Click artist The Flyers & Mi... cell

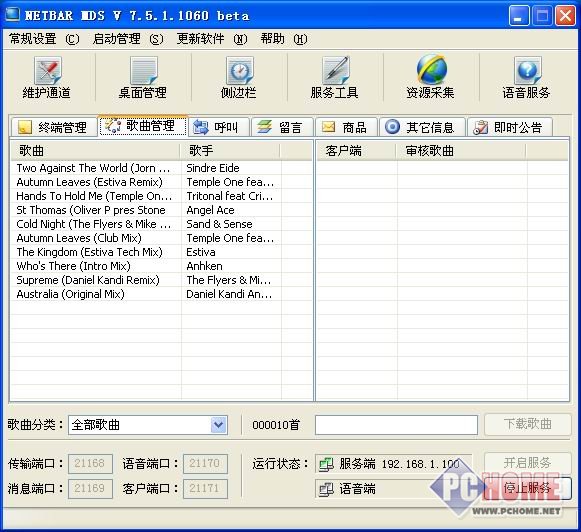229,280
